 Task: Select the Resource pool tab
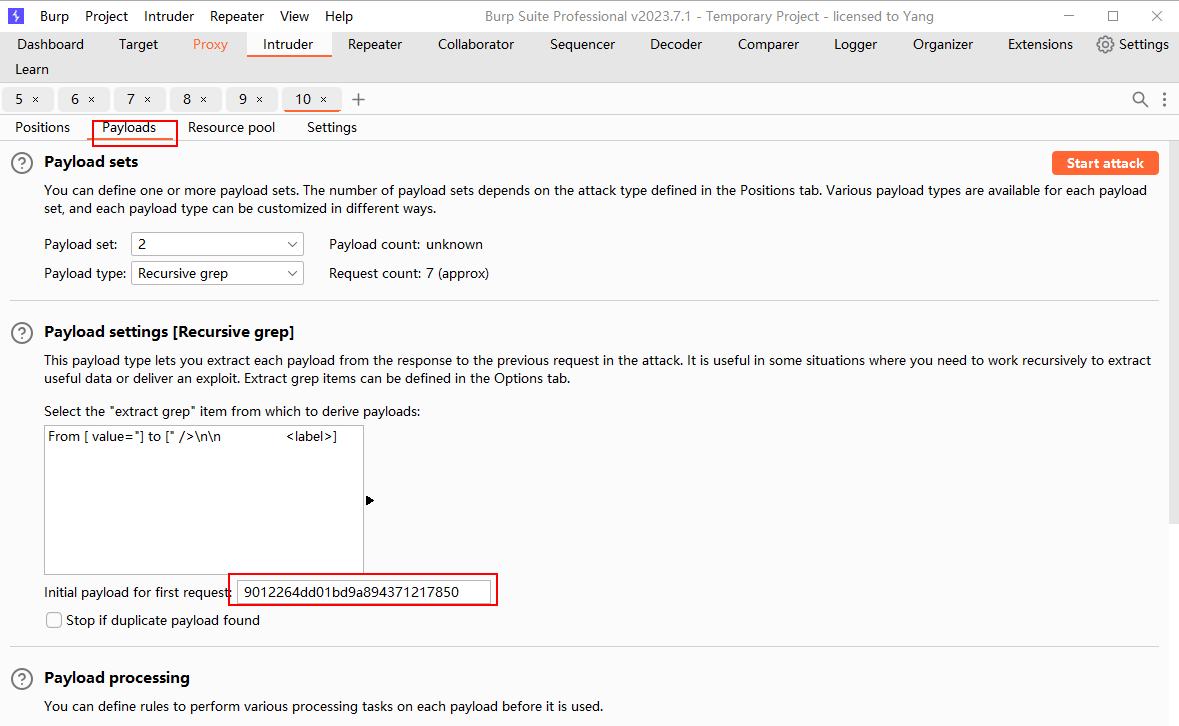[x=231, y=127]
